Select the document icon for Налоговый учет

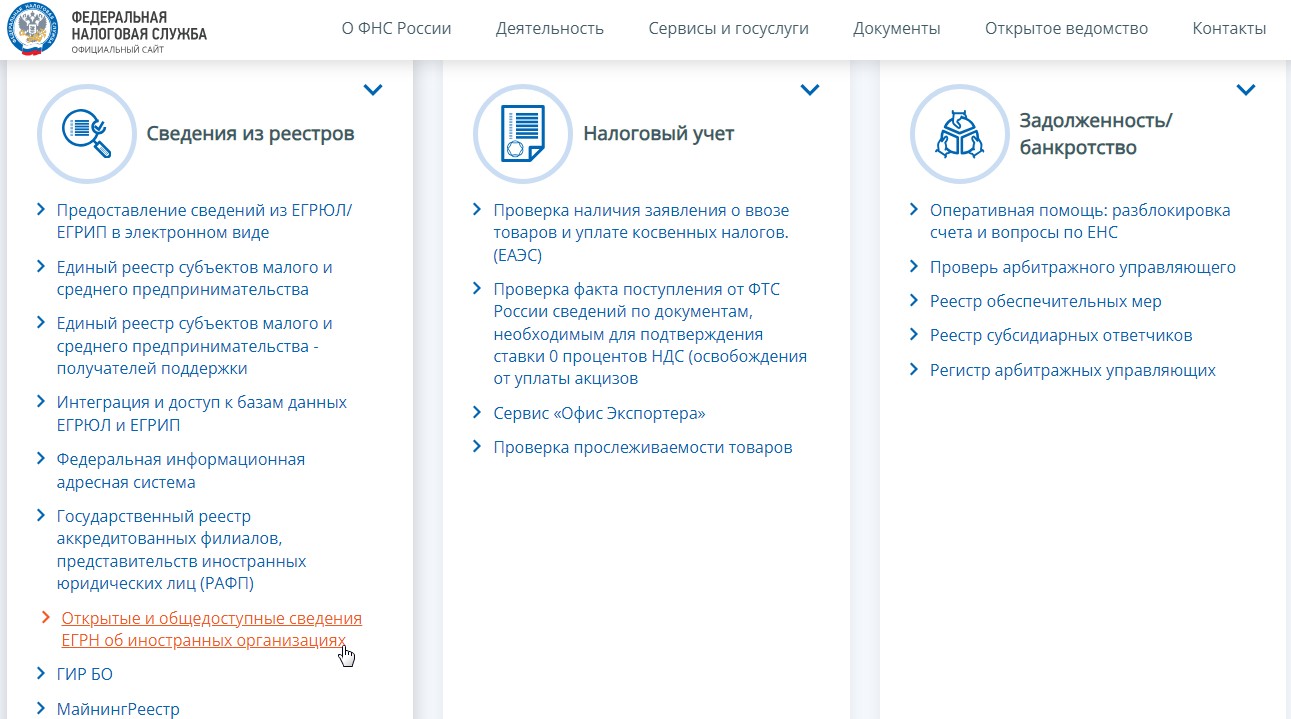pos(524,132)
